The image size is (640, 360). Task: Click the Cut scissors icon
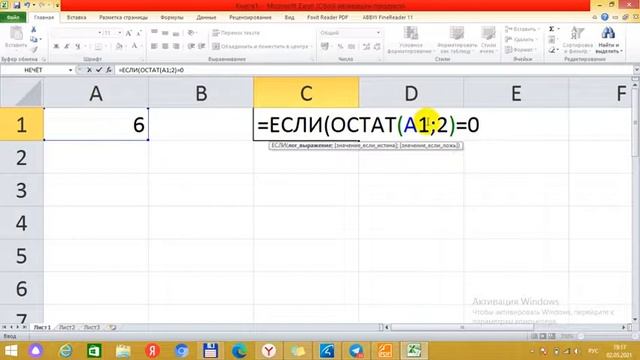pos(34,30)
